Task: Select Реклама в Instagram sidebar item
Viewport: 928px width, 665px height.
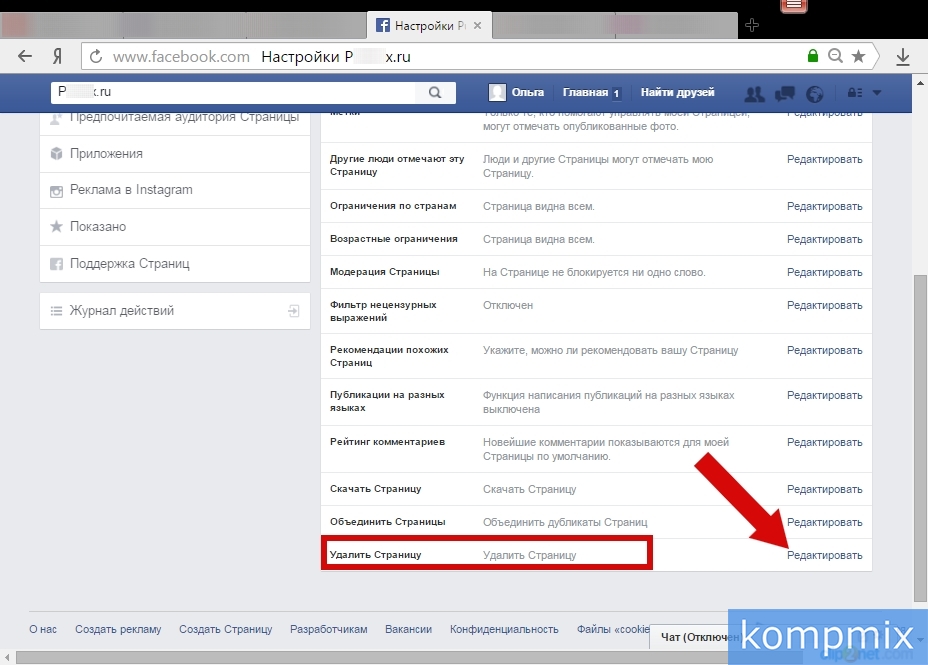Action: point(175,190)
